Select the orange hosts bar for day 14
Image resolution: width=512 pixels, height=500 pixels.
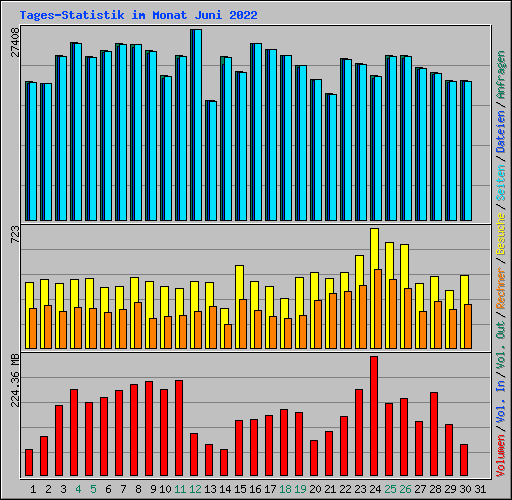point(228,336)
